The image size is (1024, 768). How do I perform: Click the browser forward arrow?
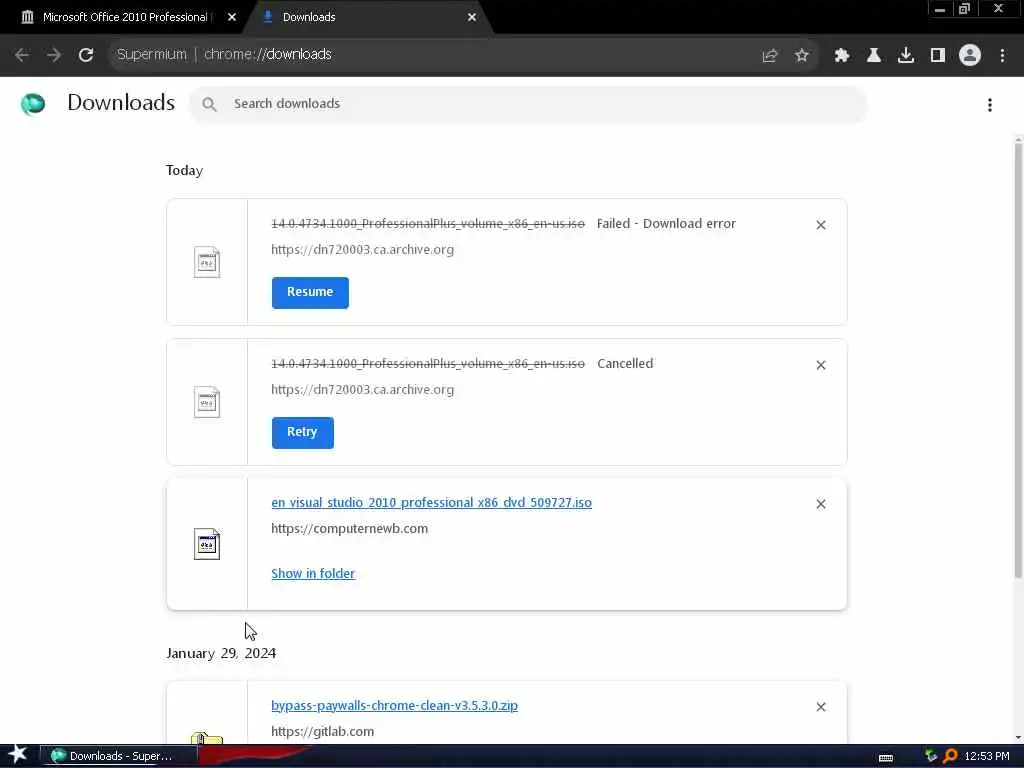tap(54, 55)
